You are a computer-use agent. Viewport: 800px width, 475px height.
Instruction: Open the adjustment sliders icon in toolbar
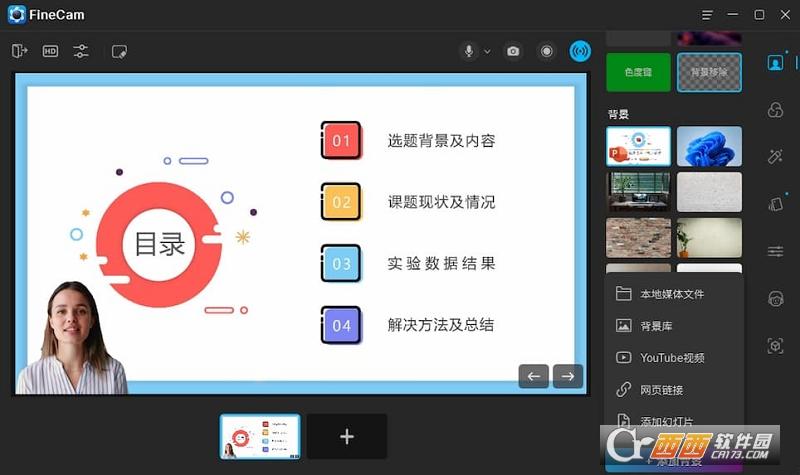click(81, 51)
